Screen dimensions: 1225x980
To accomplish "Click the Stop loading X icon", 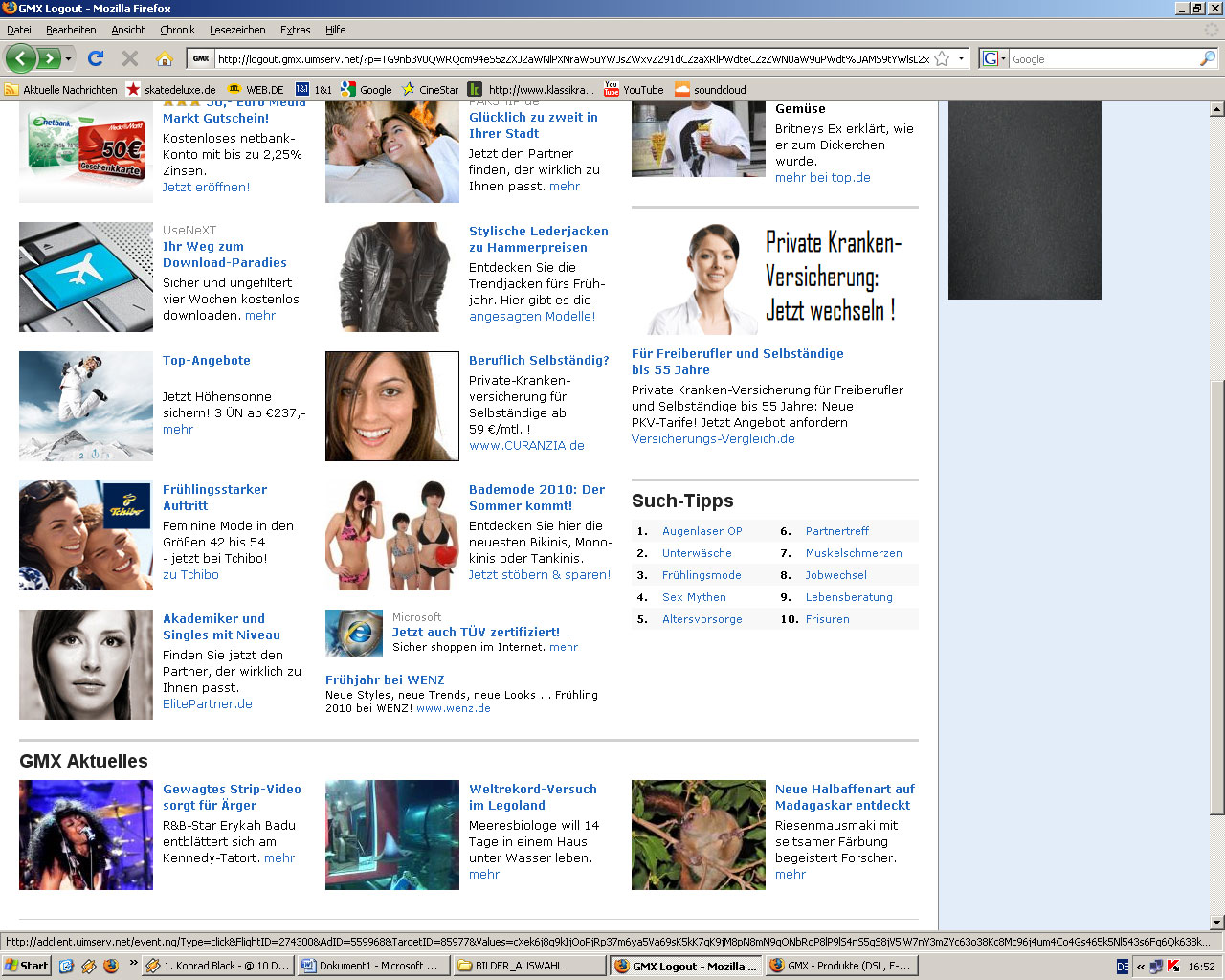I will tap(130, 58).
